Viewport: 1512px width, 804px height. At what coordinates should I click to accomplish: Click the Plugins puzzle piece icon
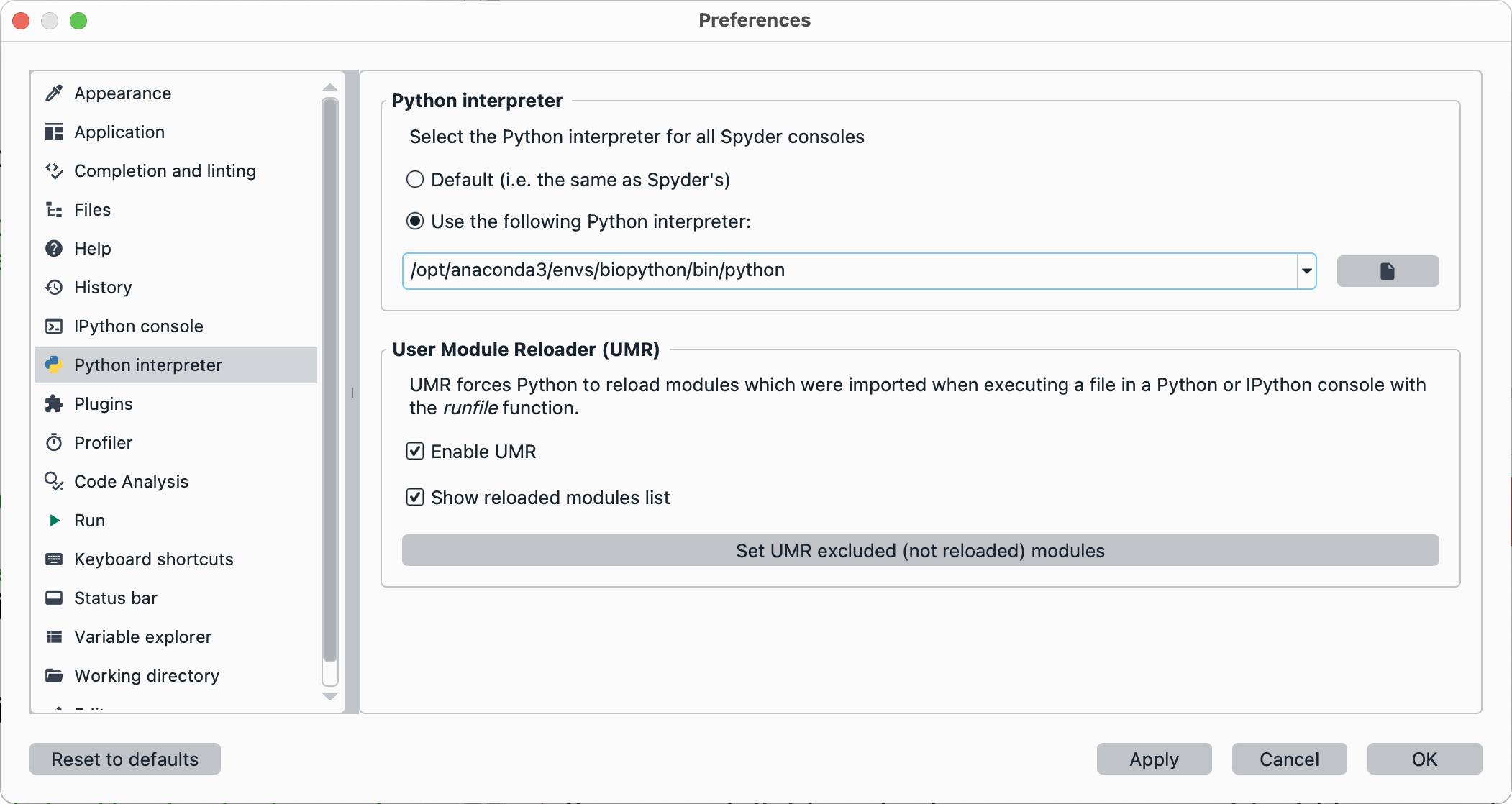click(54, 404)
